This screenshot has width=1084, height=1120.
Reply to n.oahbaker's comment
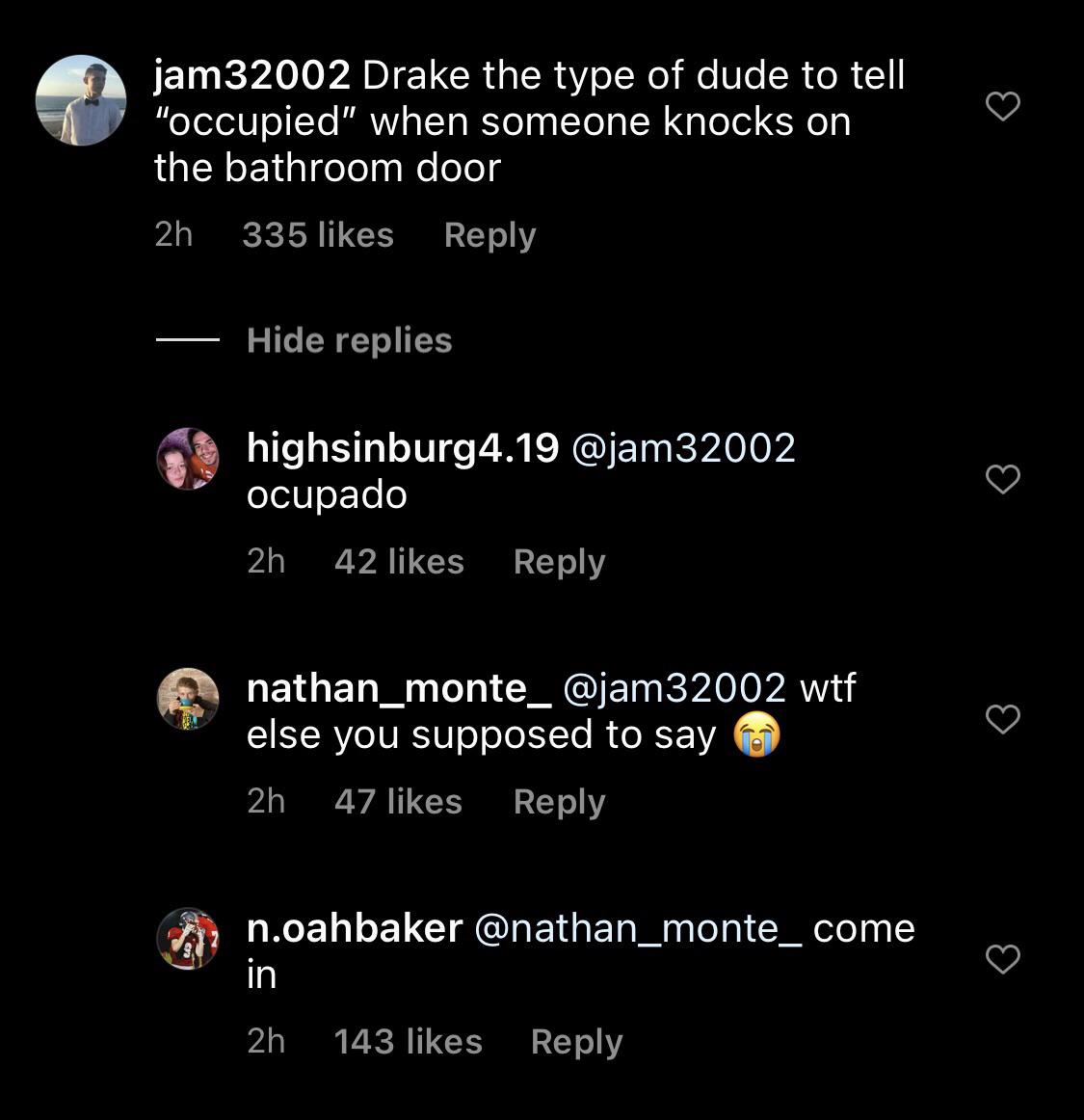[x=576, y=1042]
